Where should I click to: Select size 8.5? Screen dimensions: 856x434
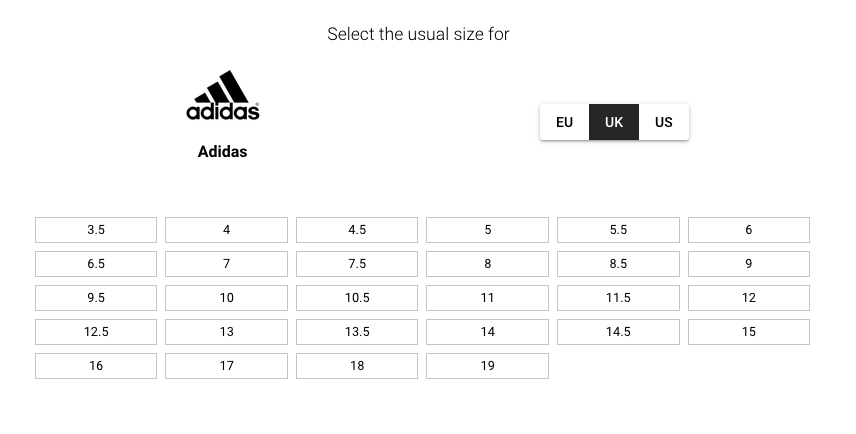(x=618, y=264)
